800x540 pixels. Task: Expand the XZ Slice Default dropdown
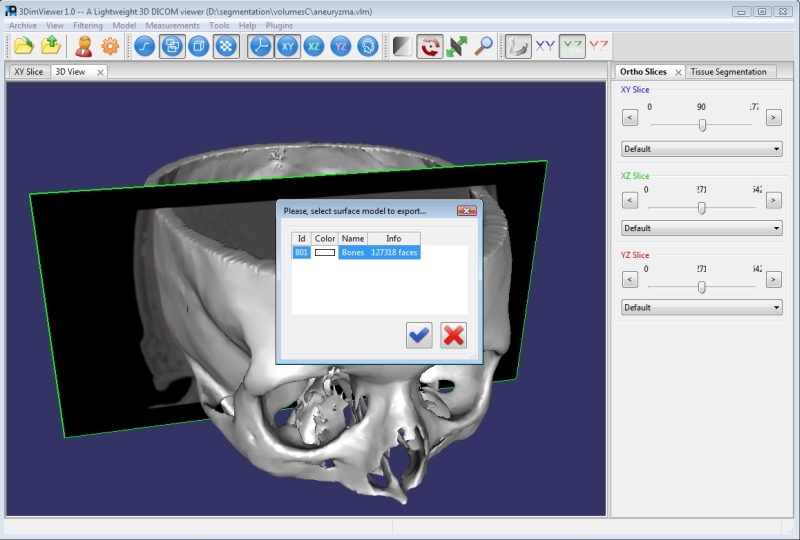701,228
